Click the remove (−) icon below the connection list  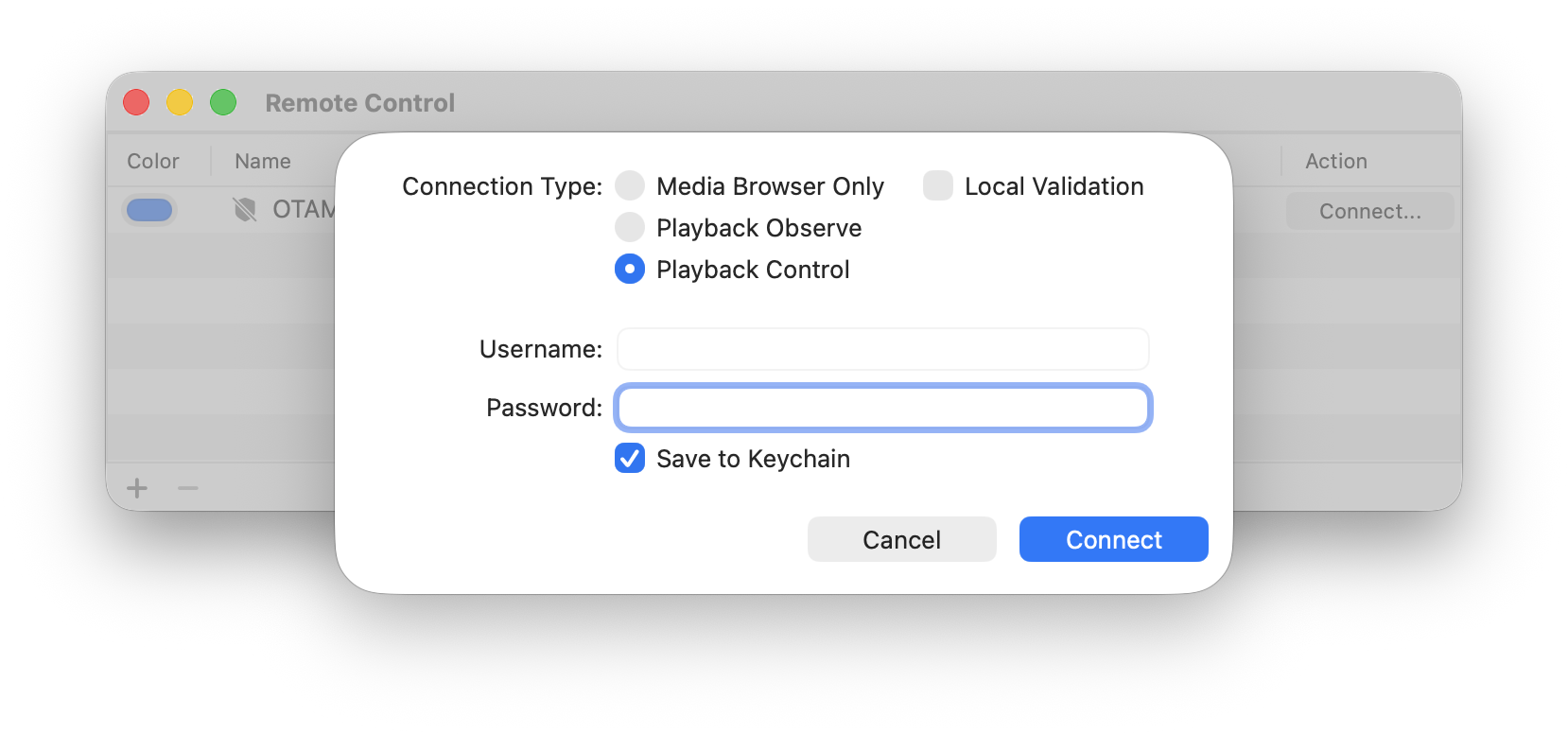[186, 488]
